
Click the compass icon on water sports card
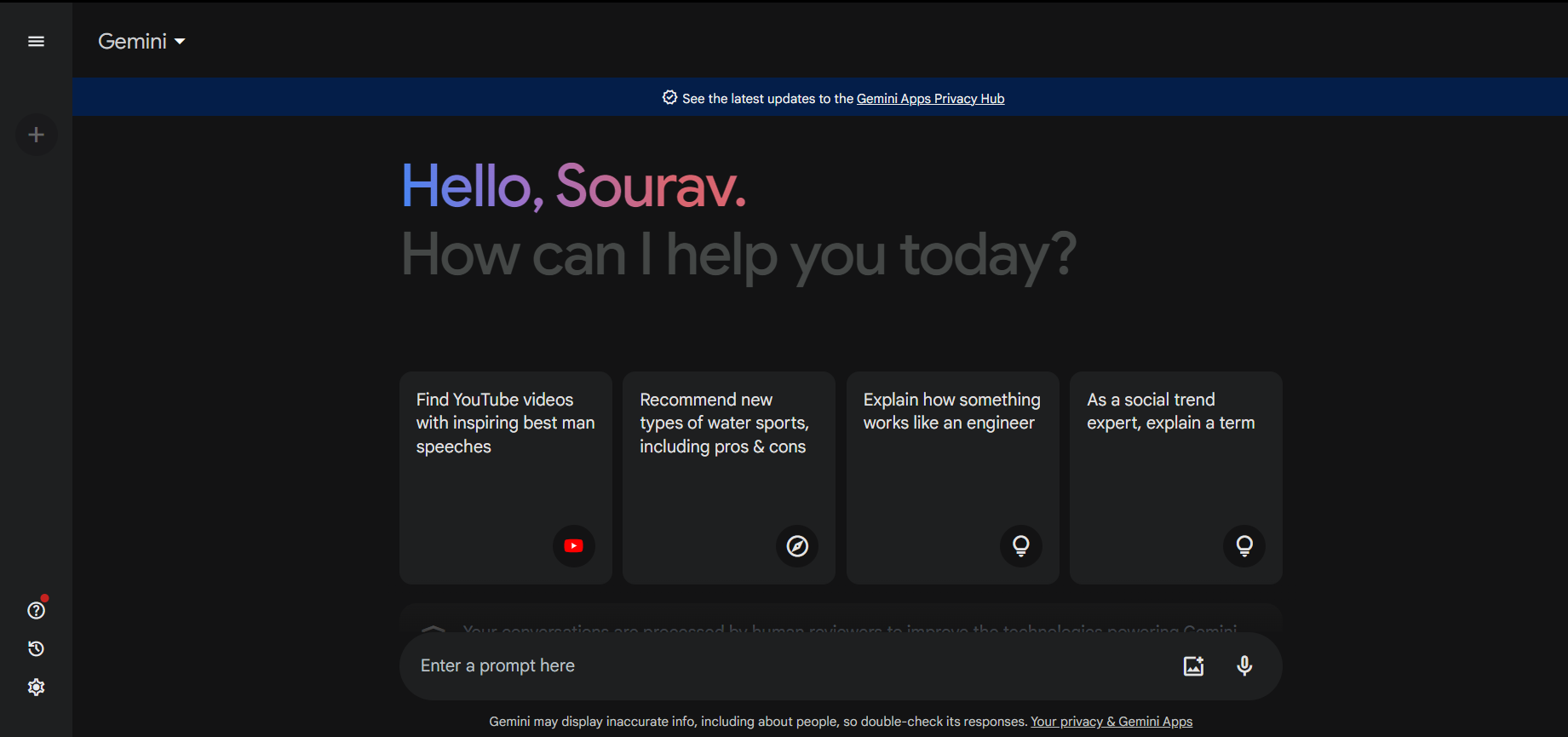[x=797, y=546]
